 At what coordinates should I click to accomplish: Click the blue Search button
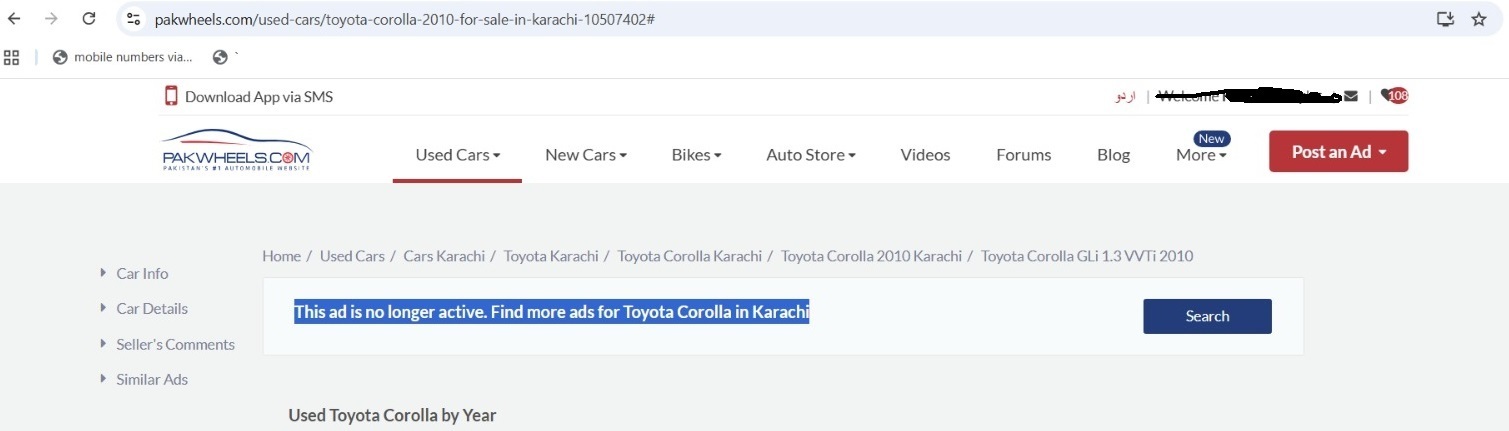coord(1207,316)
